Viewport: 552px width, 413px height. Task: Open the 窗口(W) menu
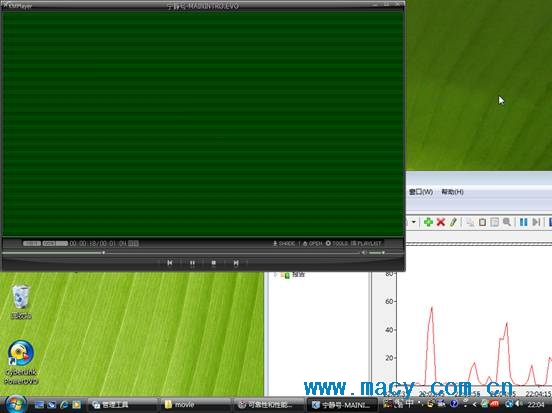(421, 192)
